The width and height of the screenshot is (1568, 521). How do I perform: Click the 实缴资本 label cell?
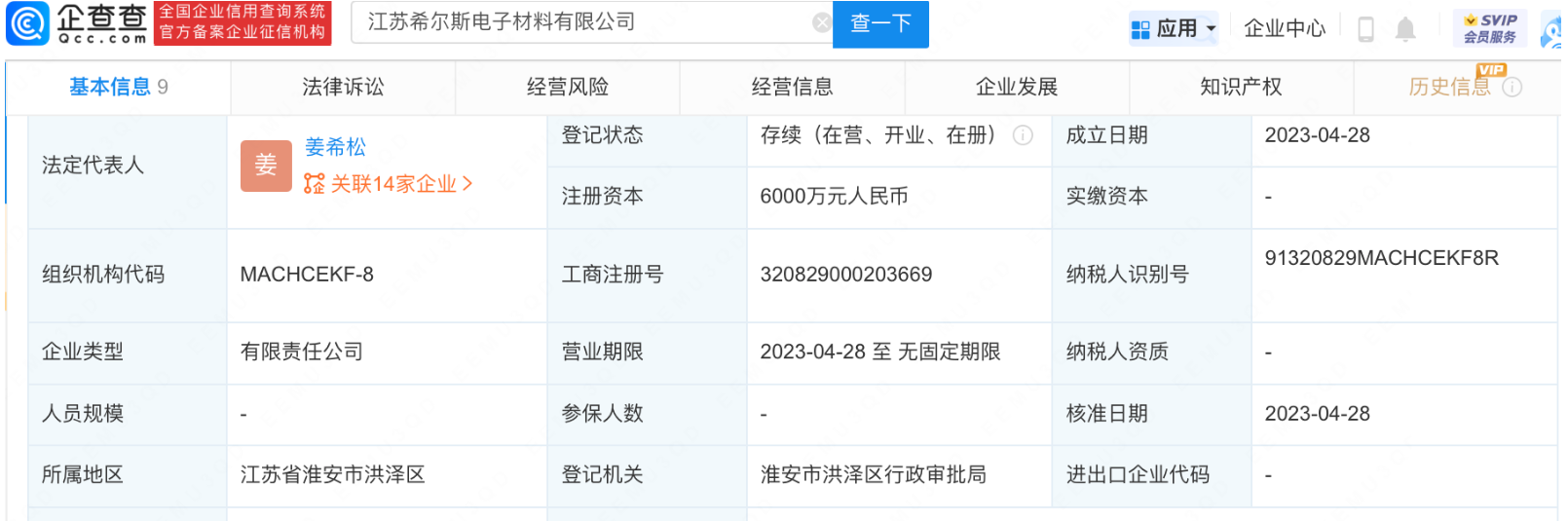coord(1152,197)
